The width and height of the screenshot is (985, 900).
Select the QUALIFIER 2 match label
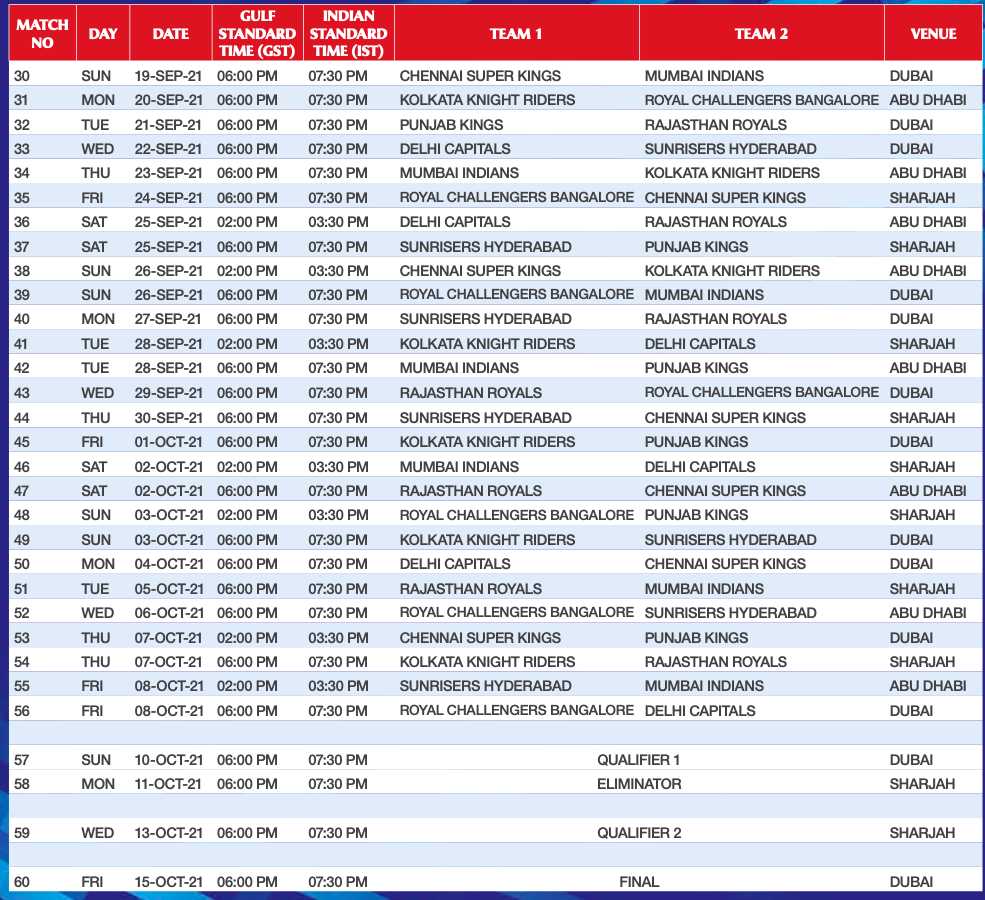click(x=638, y=833)
